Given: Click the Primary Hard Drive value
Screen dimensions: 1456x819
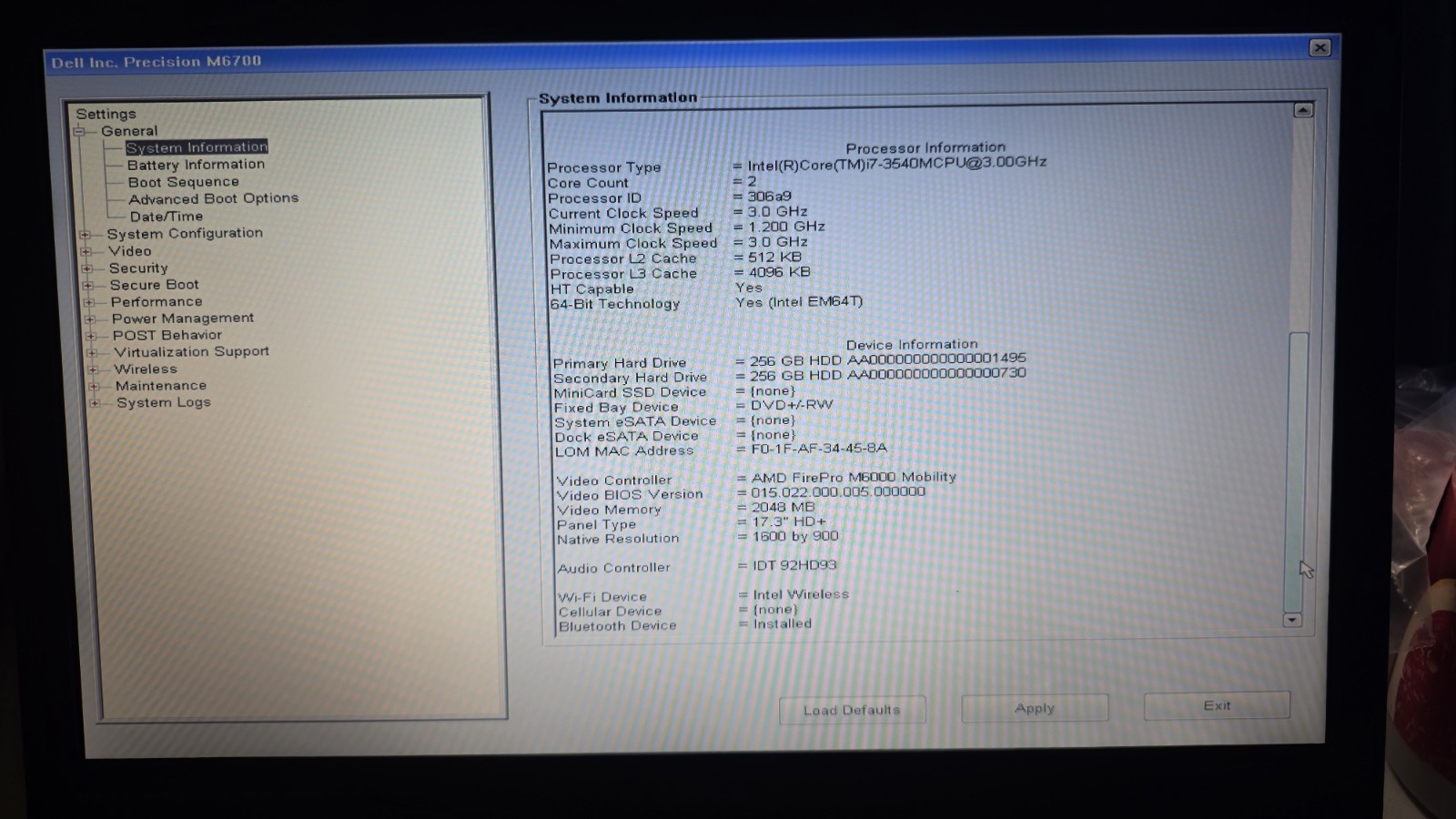Looking at the screenshot, I should 887,359.
